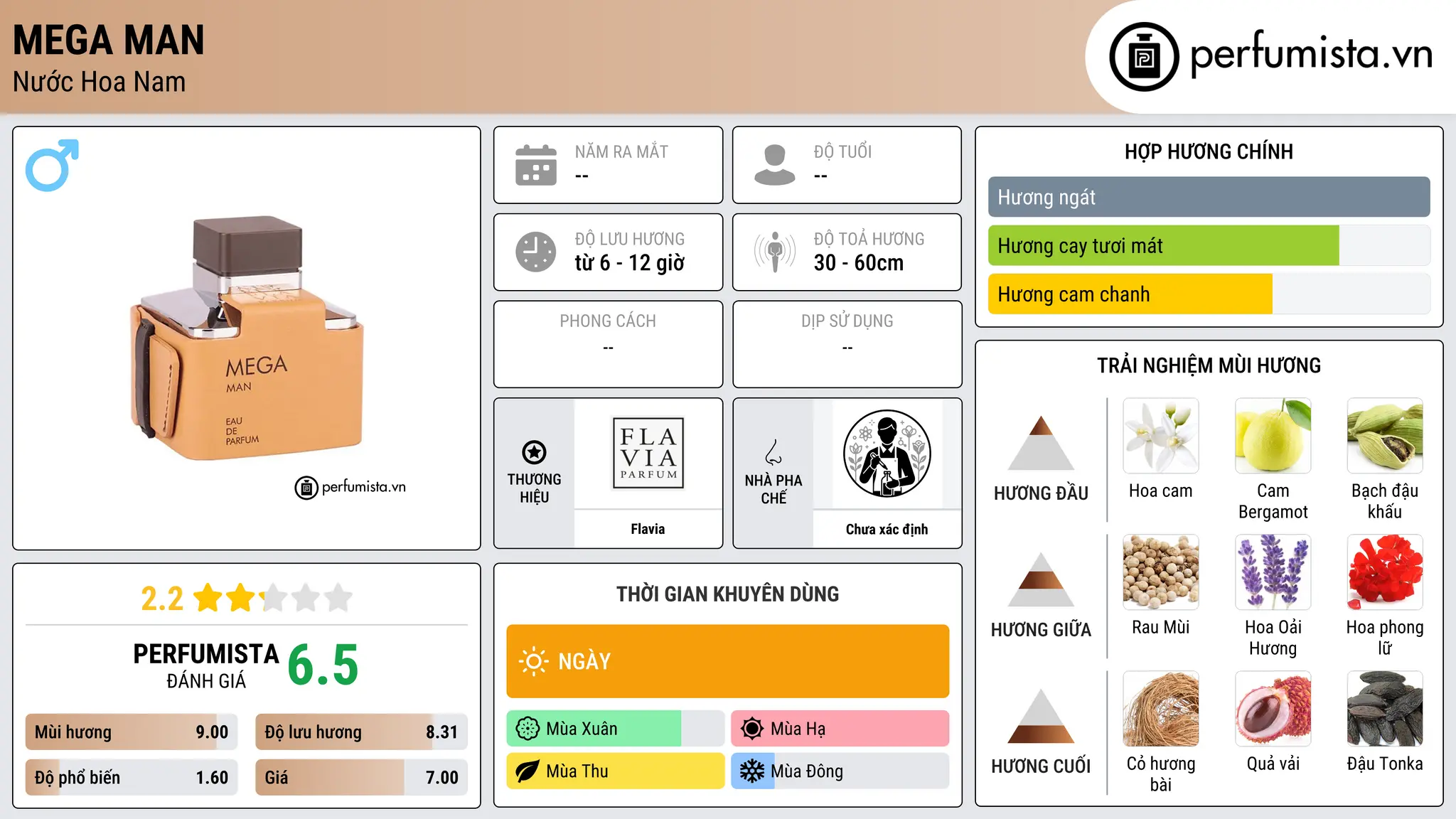Image resolution: width=1456 pixels, height=819 pixels.
Task: Click the Rau Mùi note label
Action: coord(1161,627)
